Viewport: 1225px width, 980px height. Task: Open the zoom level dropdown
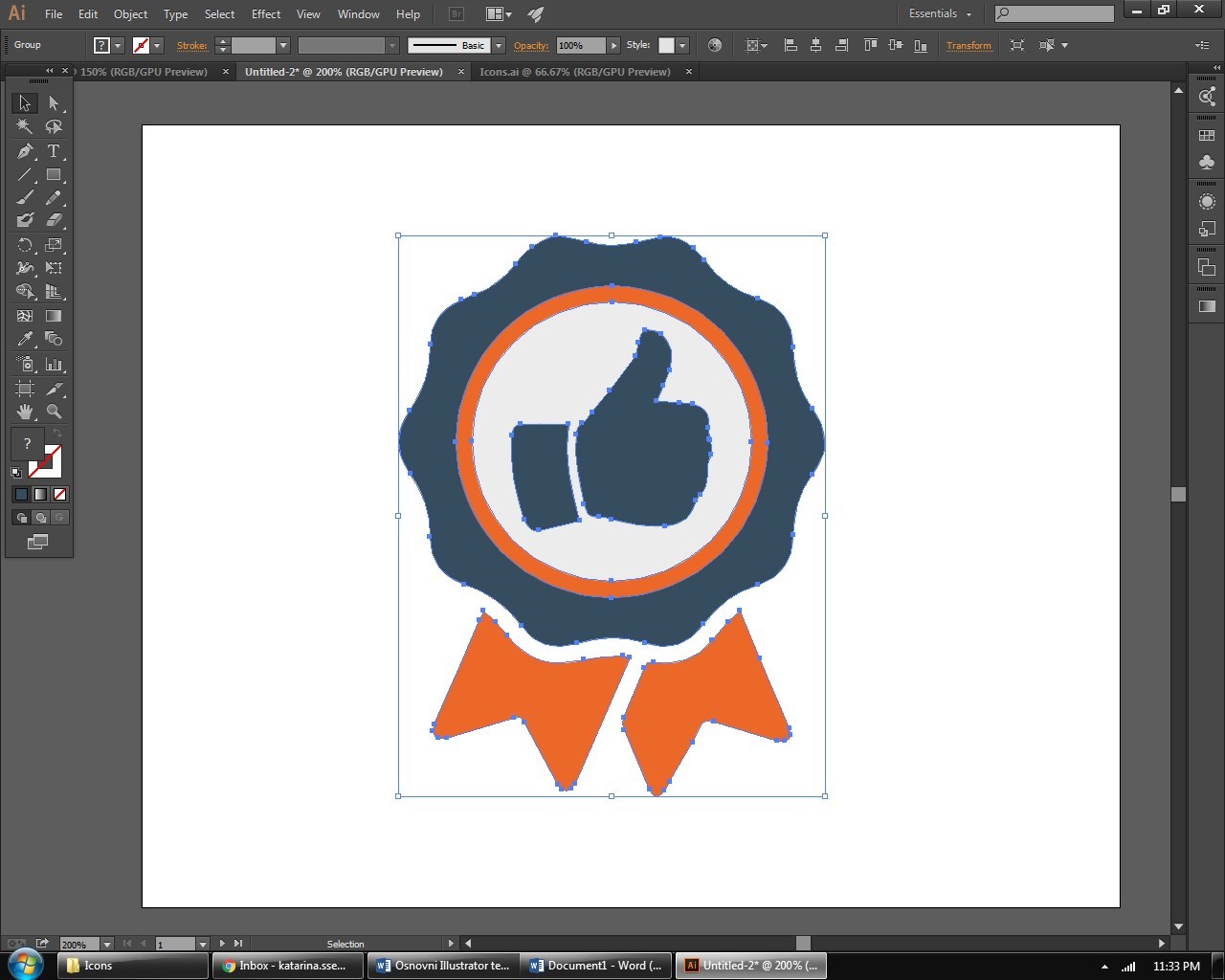tap(107, 945)
